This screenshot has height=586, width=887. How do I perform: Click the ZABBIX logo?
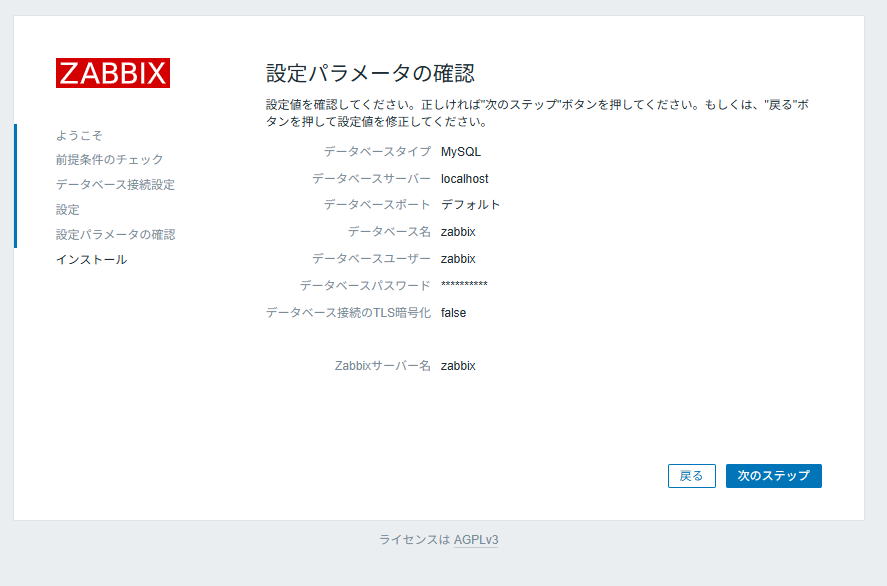(113, 73)
